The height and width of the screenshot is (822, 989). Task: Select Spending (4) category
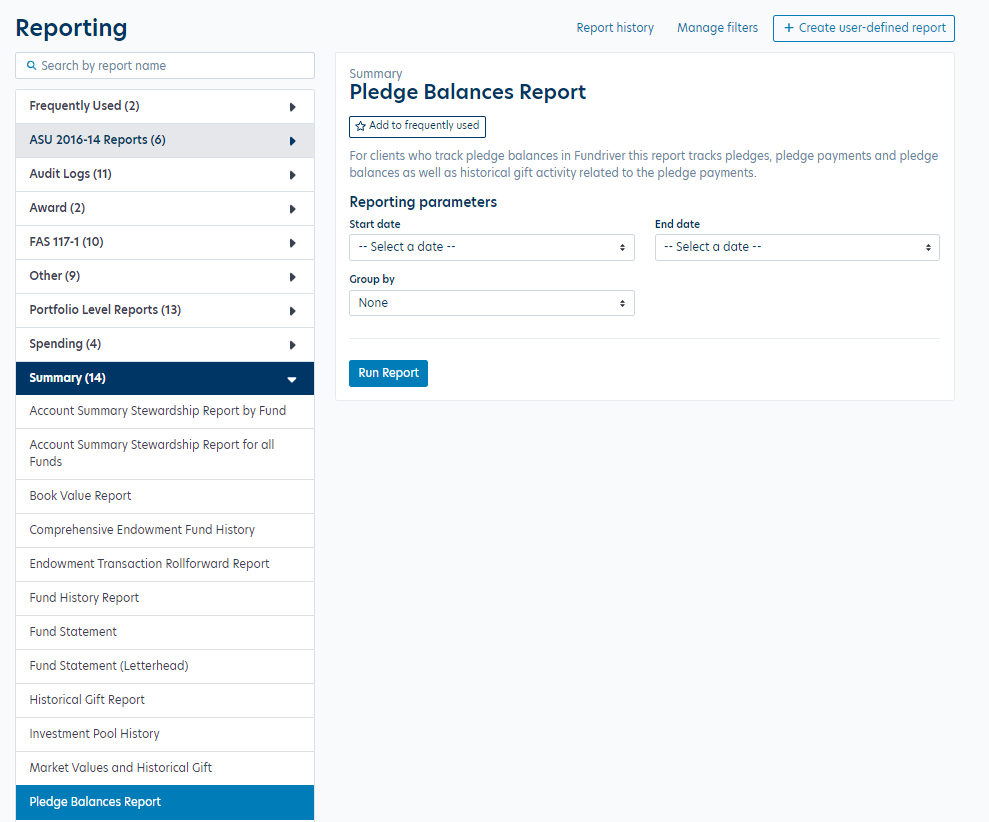tap(165, 345)
